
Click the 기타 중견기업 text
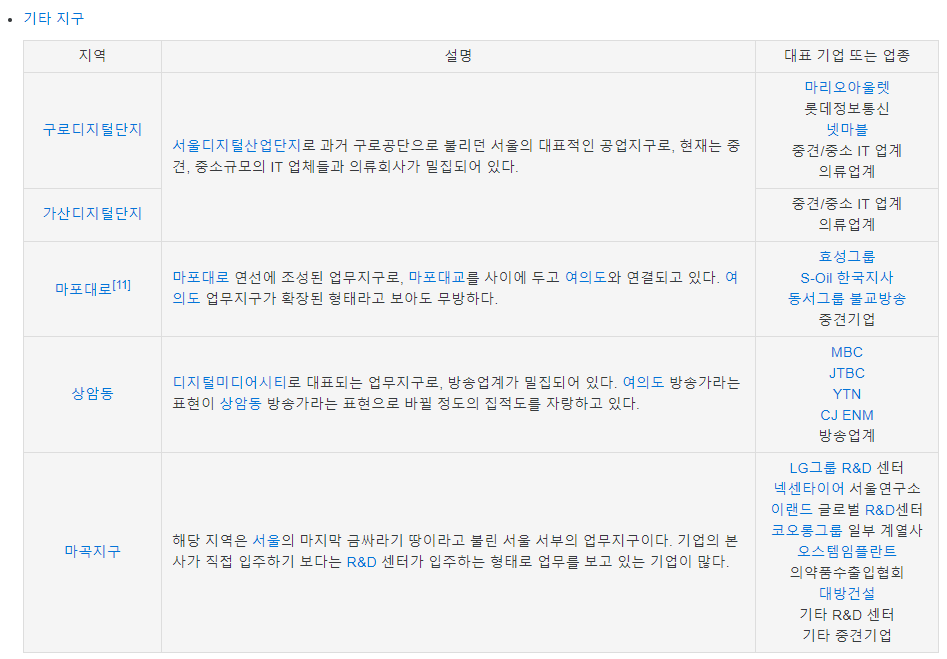click(847, 635)
